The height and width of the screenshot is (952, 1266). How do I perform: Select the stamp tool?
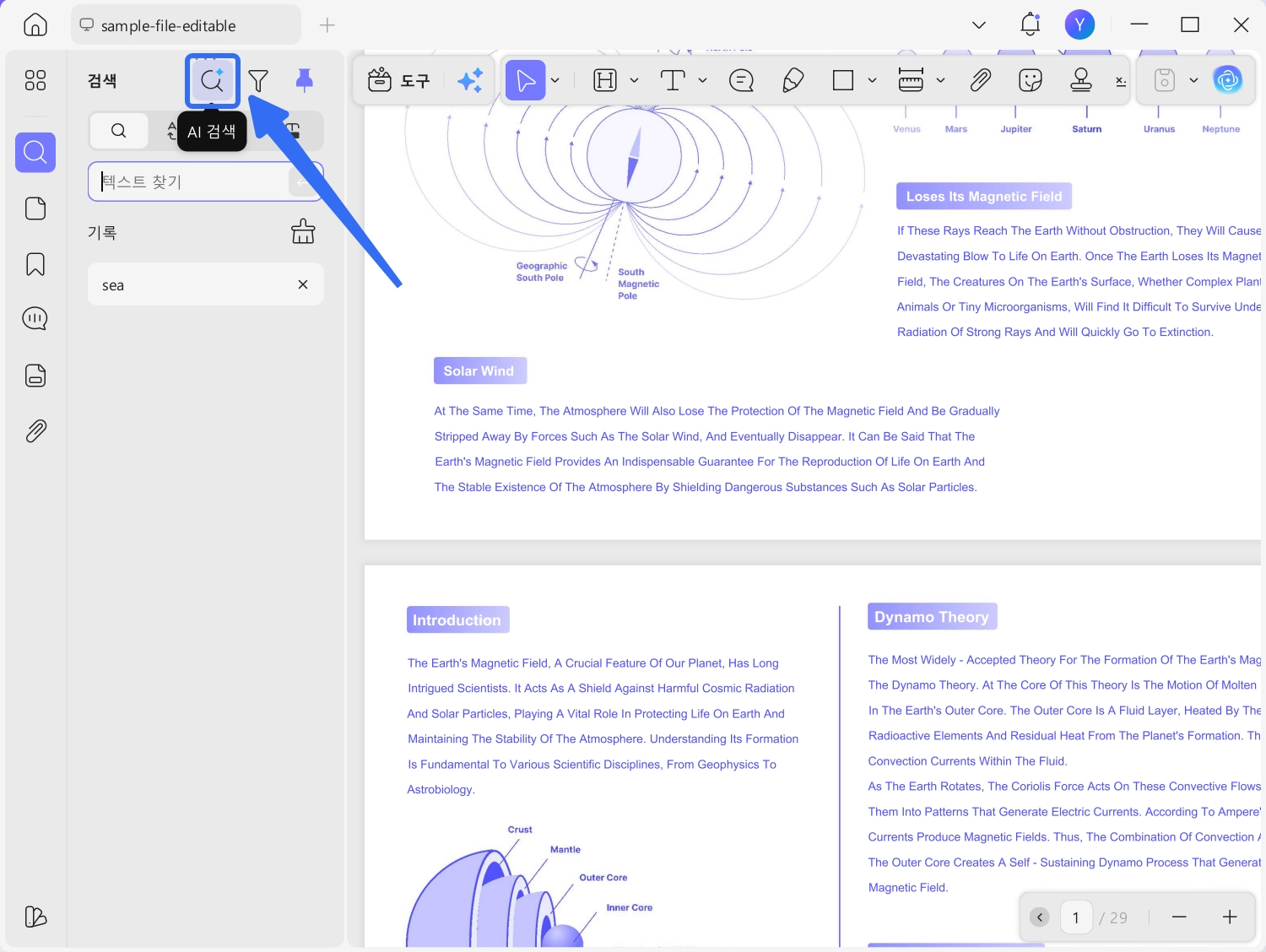click(x=1081, y=80)
